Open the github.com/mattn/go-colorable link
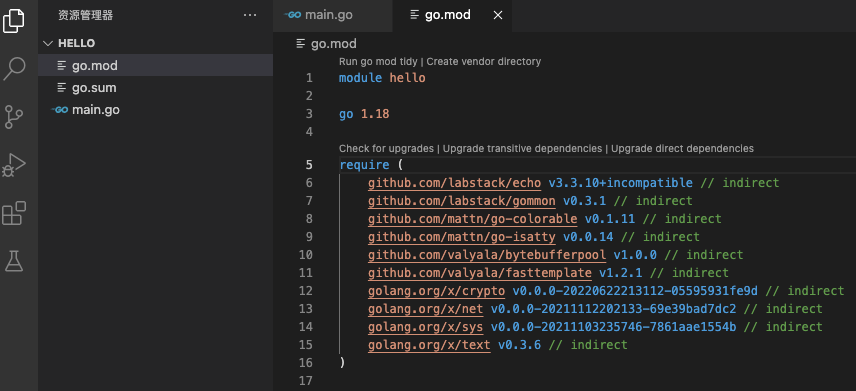 pyautogui.click(x=472, y=219)
